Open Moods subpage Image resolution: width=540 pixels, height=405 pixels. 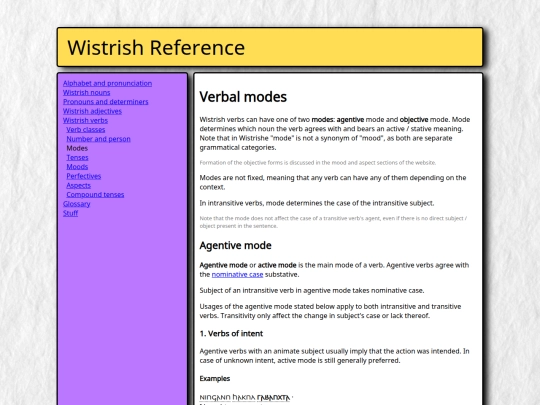77,167
